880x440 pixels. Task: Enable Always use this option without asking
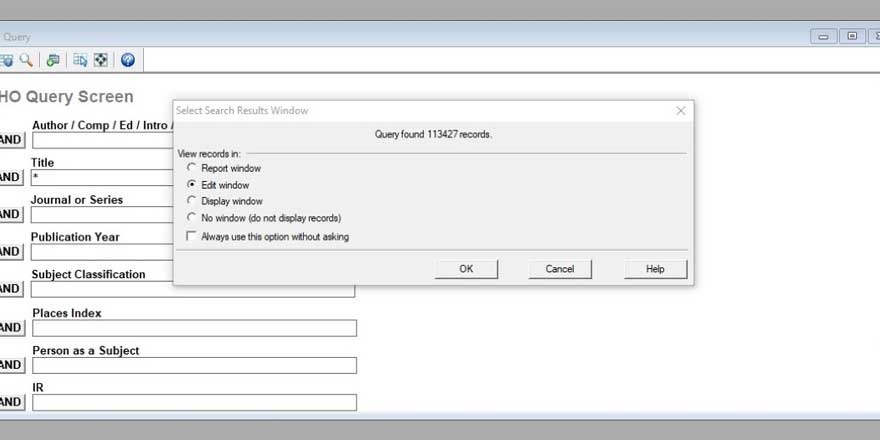coord(192,237)
